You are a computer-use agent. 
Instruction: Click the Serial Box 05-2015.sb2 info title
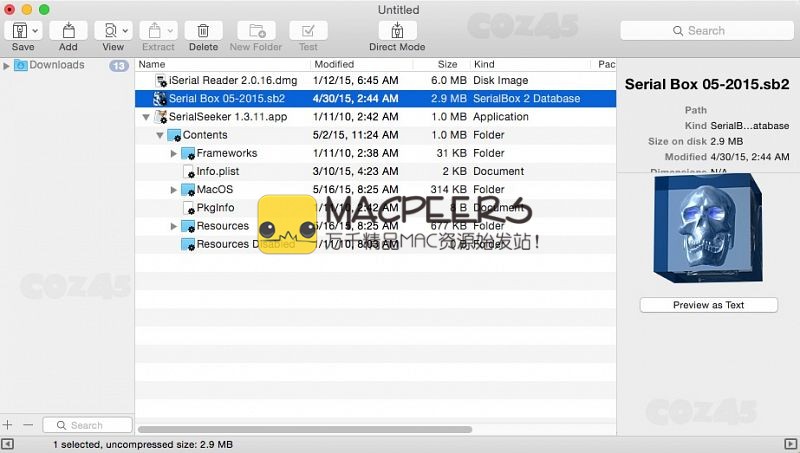707,84
